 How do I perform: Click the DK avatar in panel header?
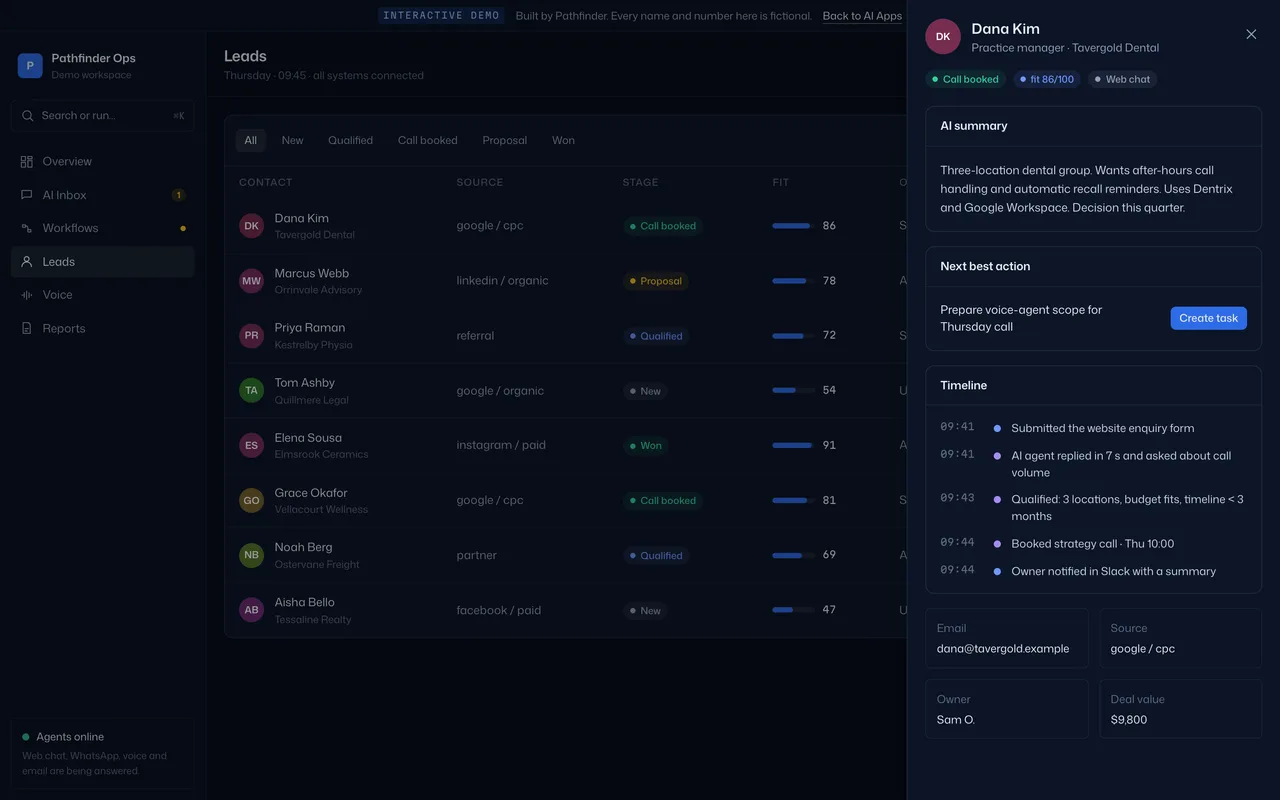[x=943, y=37]
